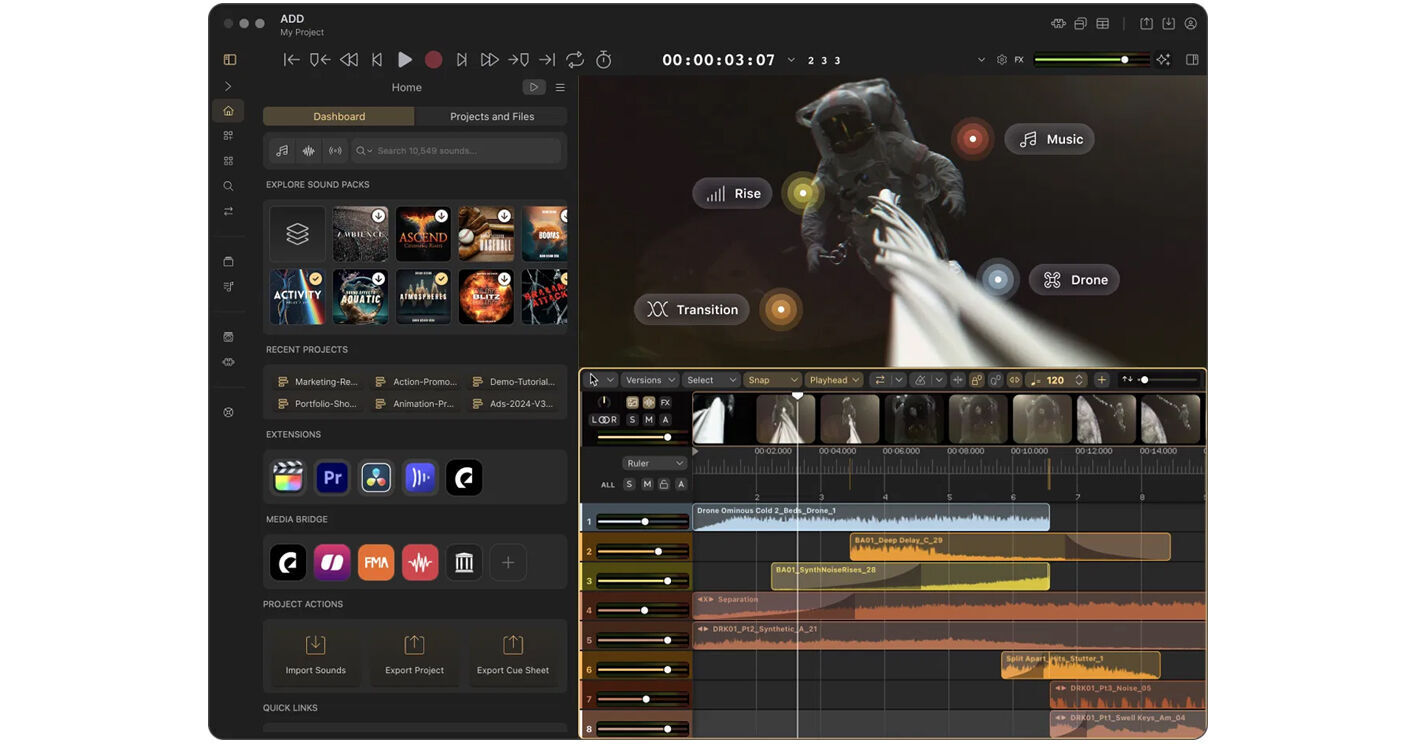
Task: Open the Ruler dropdown
Action: pyautogui.click(x=655, y=463)
